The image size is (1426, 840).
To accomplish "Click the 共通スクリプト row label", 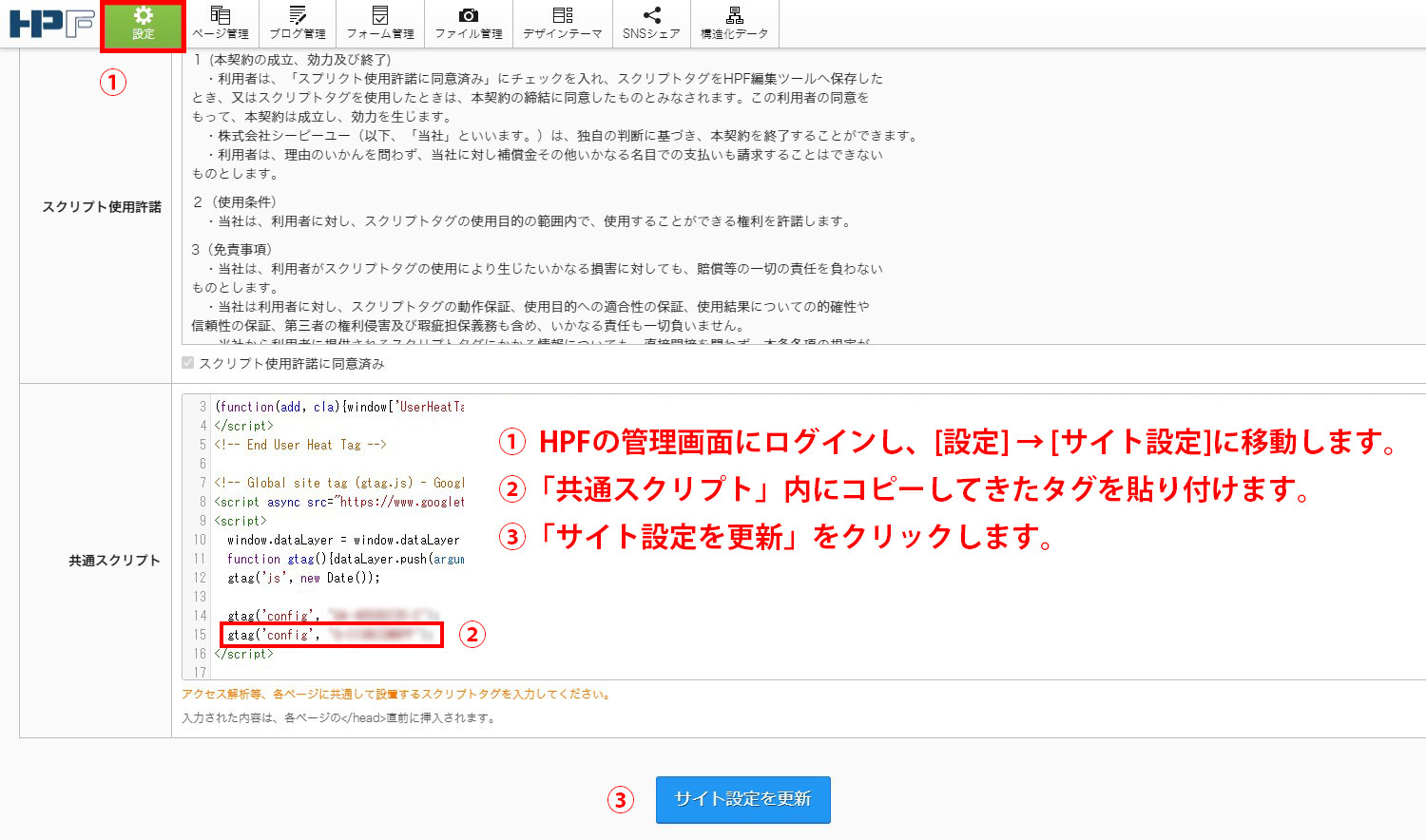I will [114, 561].
